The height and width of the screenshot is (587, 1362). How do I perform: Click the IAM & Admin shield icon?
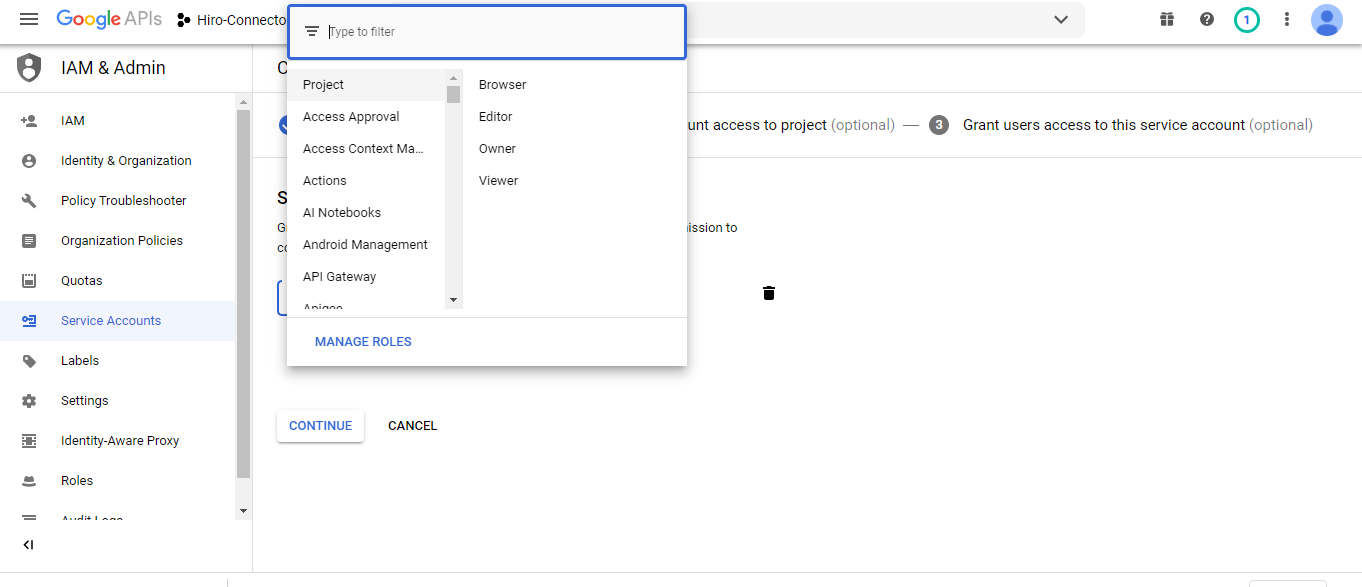coord(29,68)
